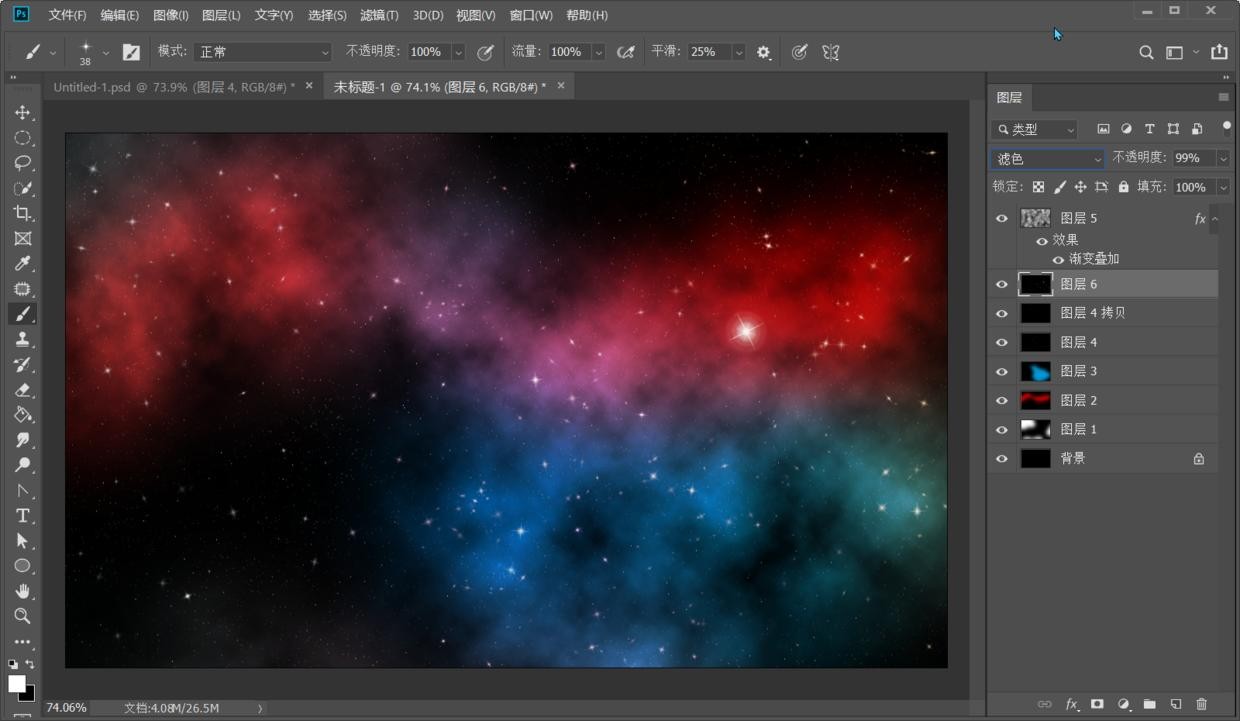This screenshot has height=721, width=1240.
Task: Select the Lasso tool
Action: [x=22, y=163]
